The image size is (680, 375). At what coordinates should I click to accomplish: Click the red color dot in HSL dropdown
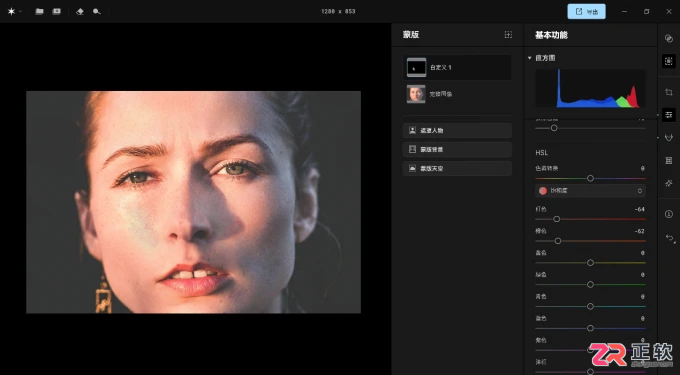coord(543,191)
